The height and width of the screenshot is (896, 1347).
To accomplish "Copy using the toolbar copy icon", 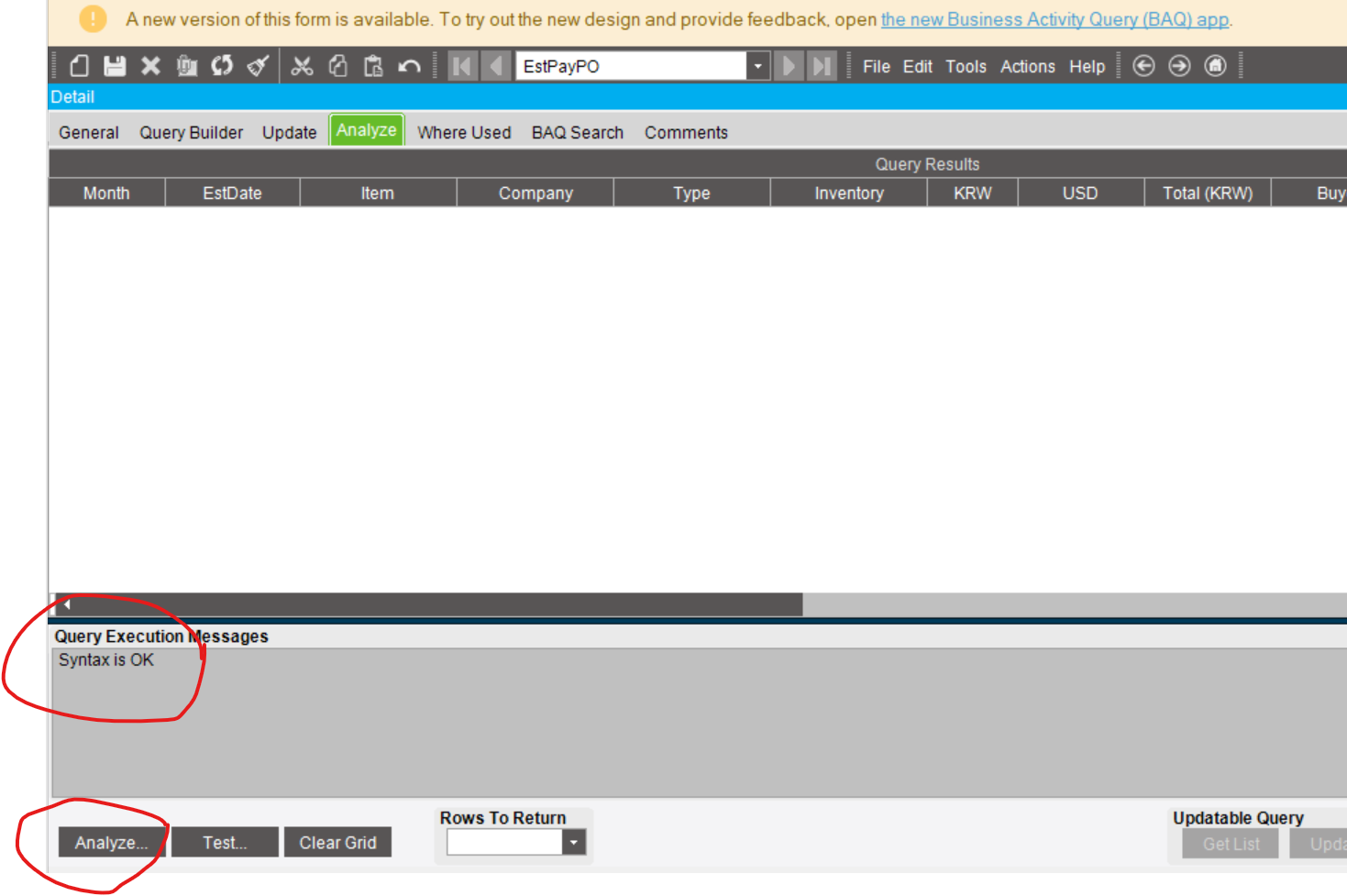I will coord(337,66).
